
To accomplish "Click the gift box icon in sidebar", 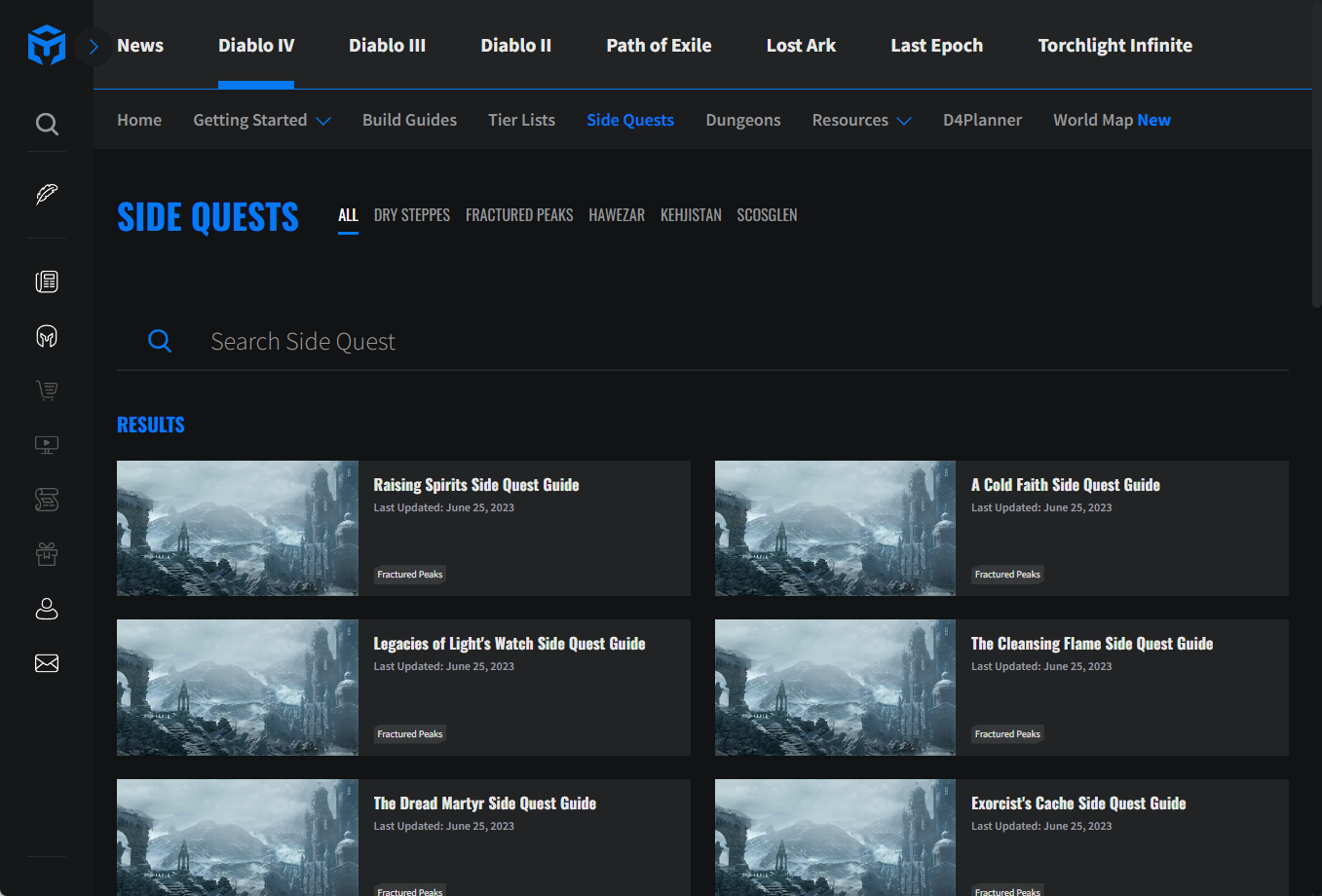I will point(47,554).
